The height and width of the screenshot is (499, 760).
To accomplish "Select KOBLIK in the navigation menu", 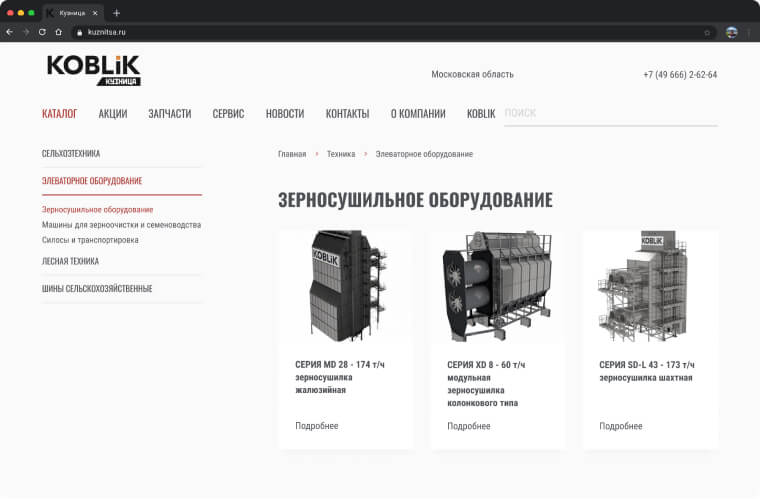I will 481,114.
